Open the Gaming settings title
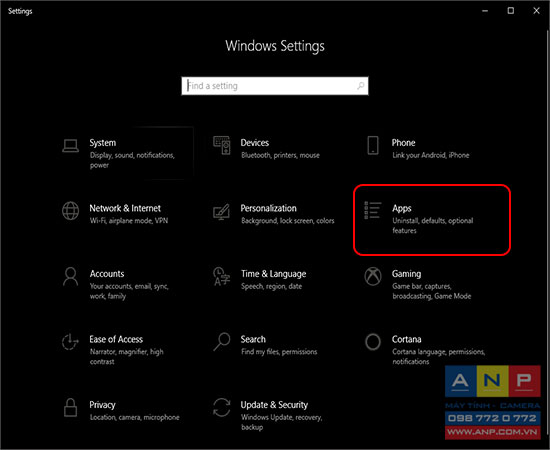The image size is (550, 450). tap(406, 274)
